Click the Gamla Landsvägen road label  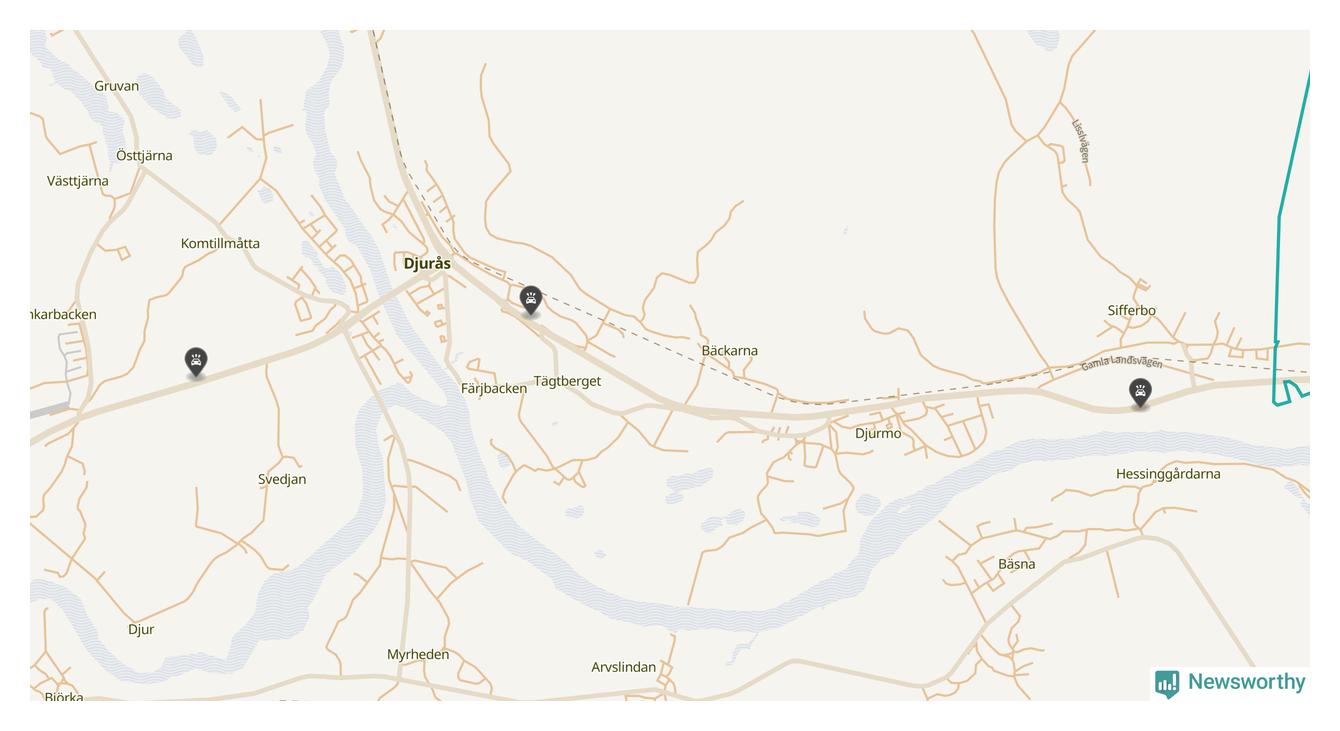click(x=1121, y=363)
